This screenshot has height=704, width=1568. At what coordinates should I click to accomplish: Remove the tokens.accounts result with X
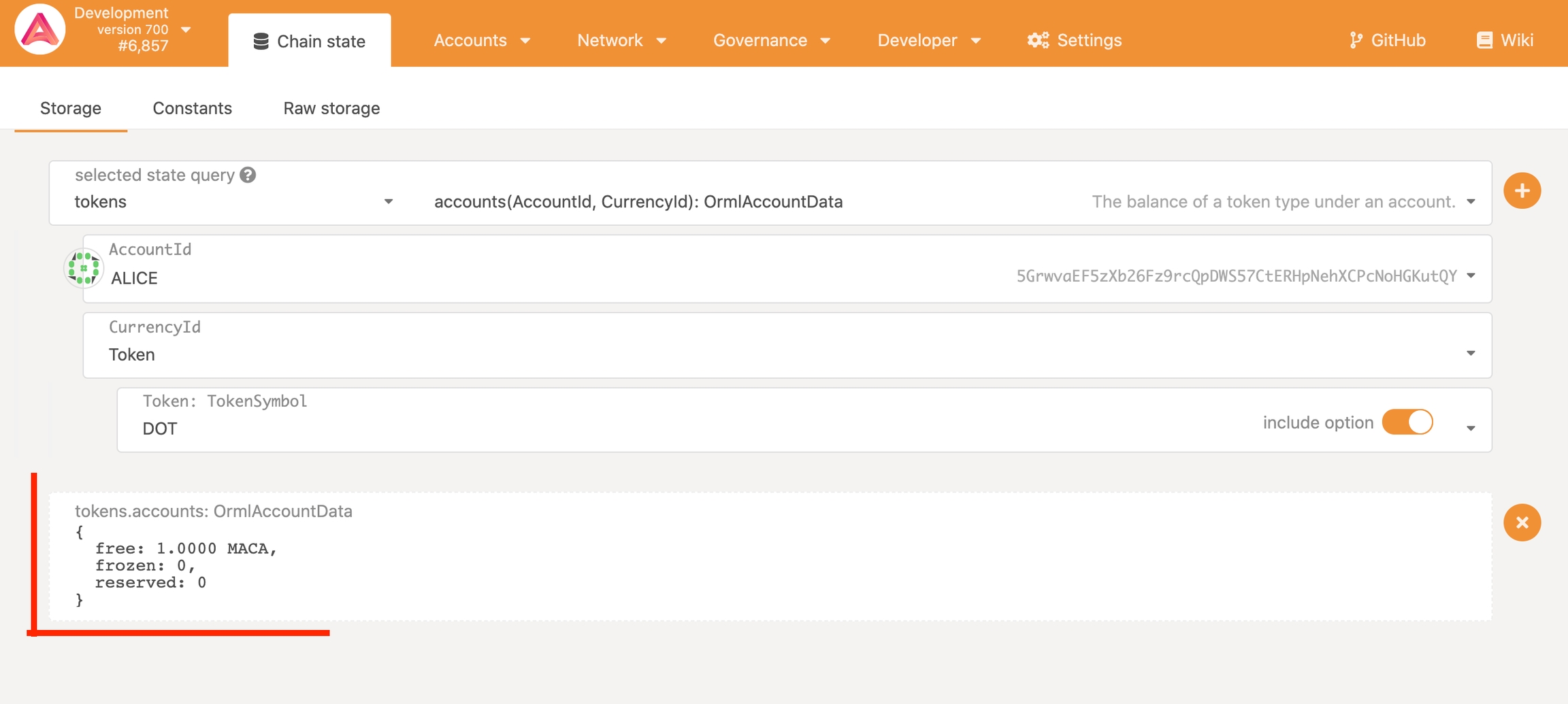tap(1522, 522)
